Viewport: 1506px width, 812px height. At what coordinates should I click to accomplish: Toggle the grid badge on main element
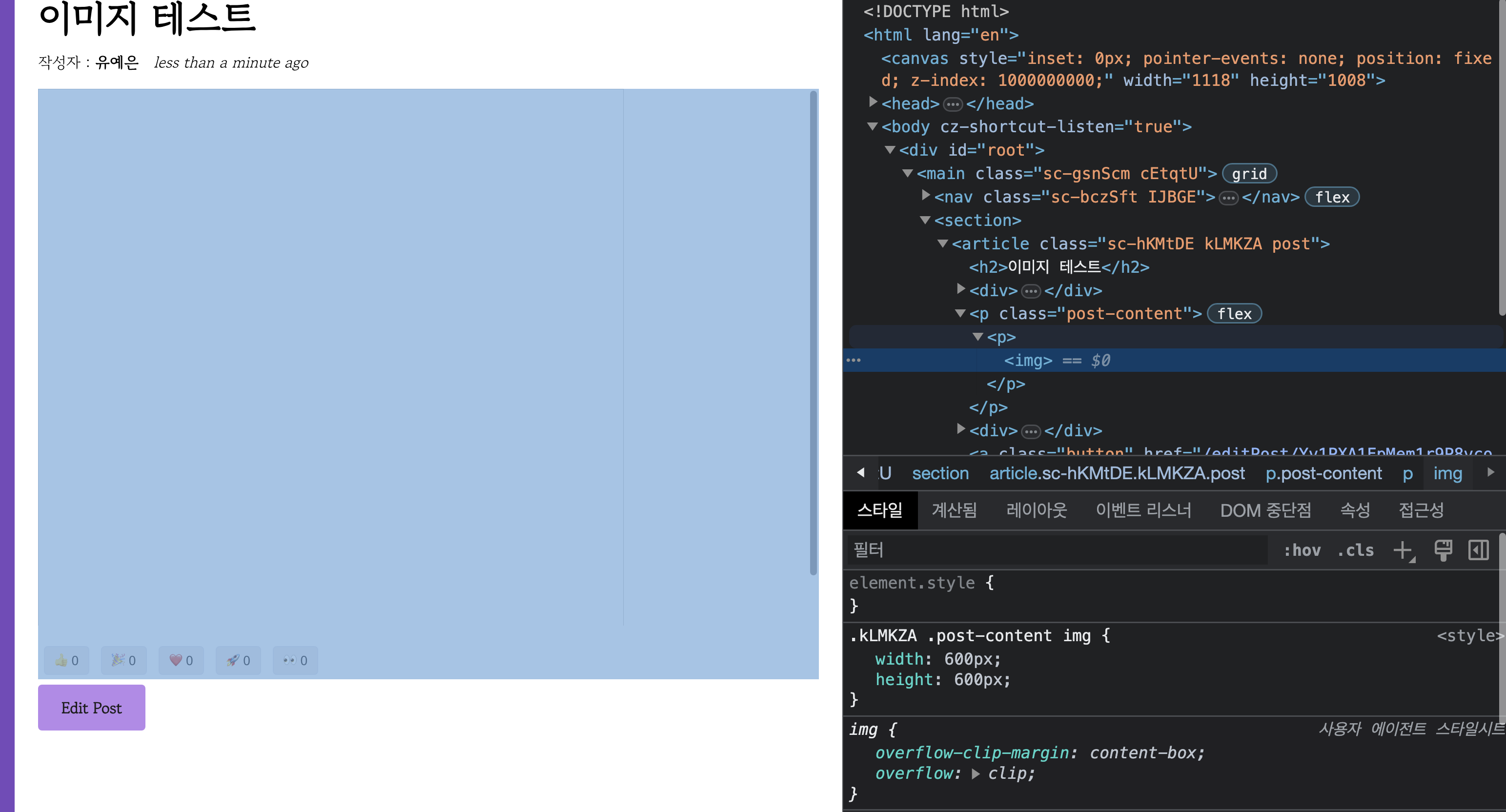[1249, 174]
